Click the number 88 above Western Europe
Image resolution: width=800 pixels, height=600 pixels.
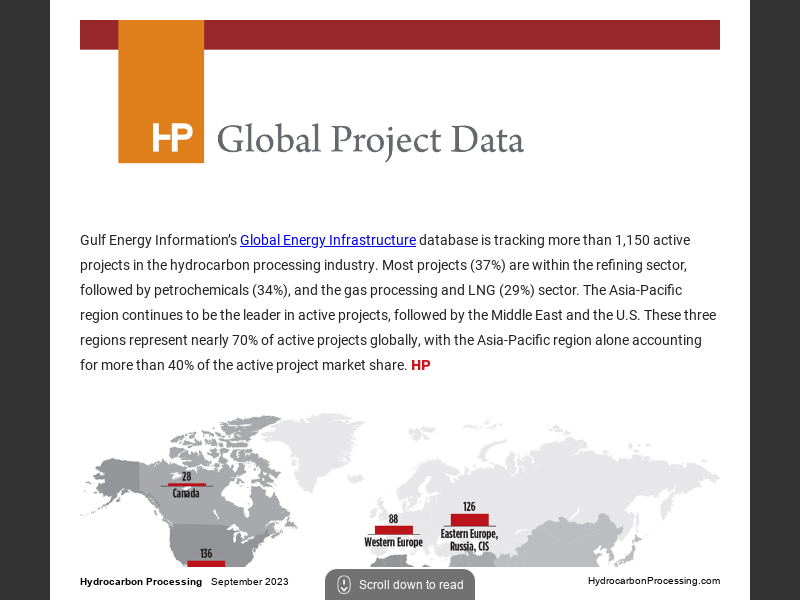tap(393, 519)
